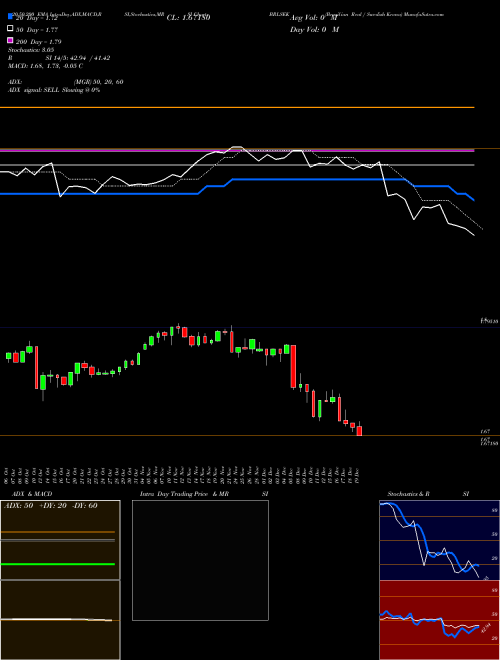Screen dimensions: 500x660
Task: Click the 'CL: 1.67150' closing price
Action: coord(189,18)
